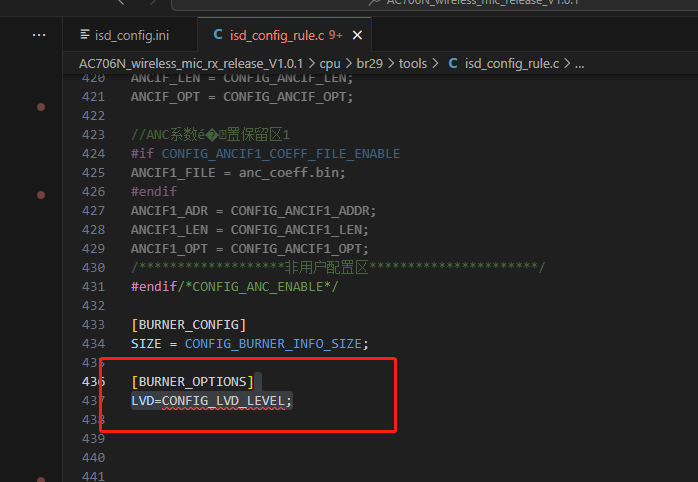Viewport: 698px width, 482px height.
Task: Open the isd_config.ini tab
Action: [130, 35]
